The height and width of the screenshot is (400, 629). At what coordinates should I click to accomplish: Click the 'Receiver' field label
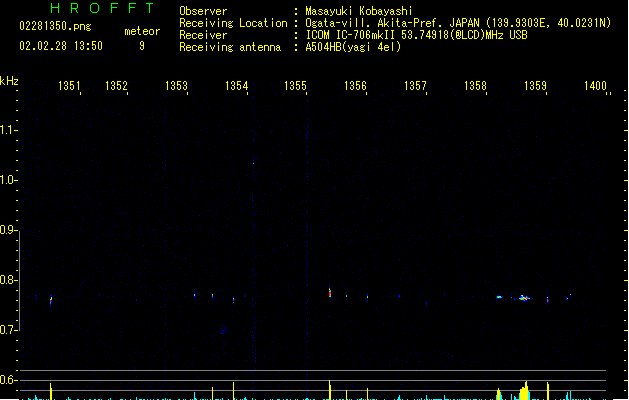coord(203,35)
